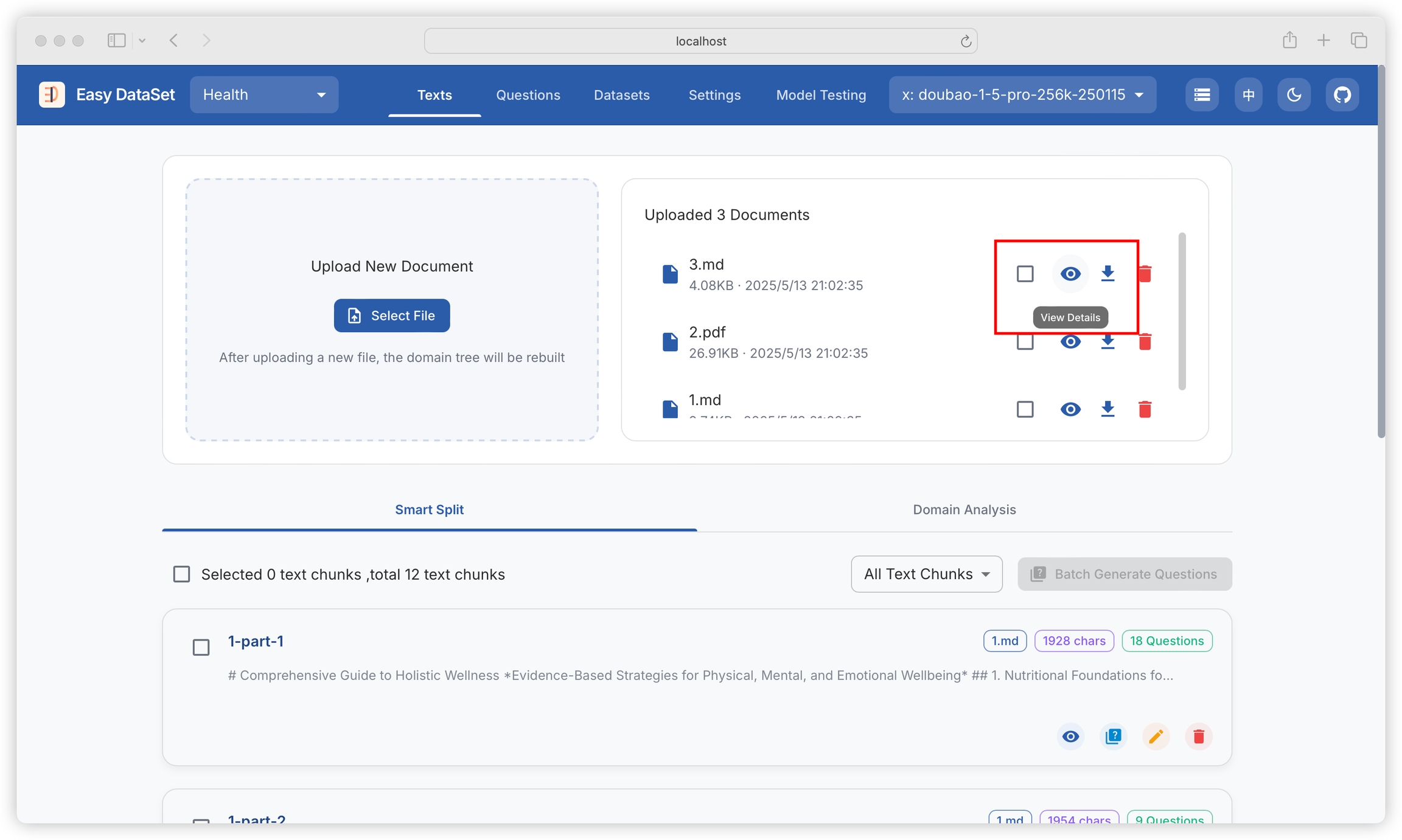Screen dimensions: 1402x840
Task: Tick the select-all text chunks checkbox
Action: (181, 574)
